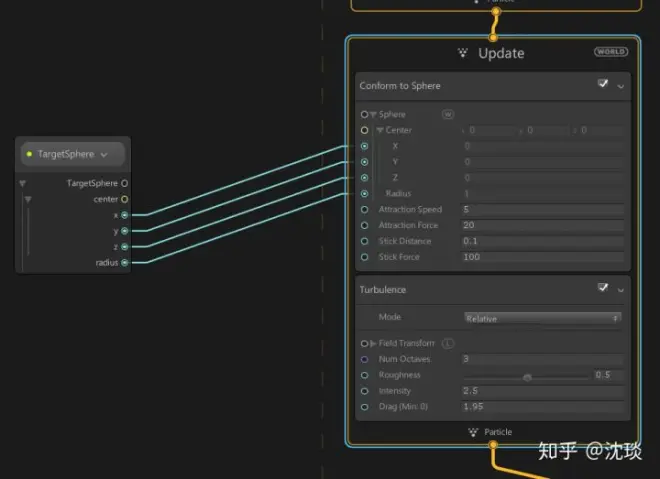
Task: Edit the Stick Distance value 0.1
Action: point(542,241)
